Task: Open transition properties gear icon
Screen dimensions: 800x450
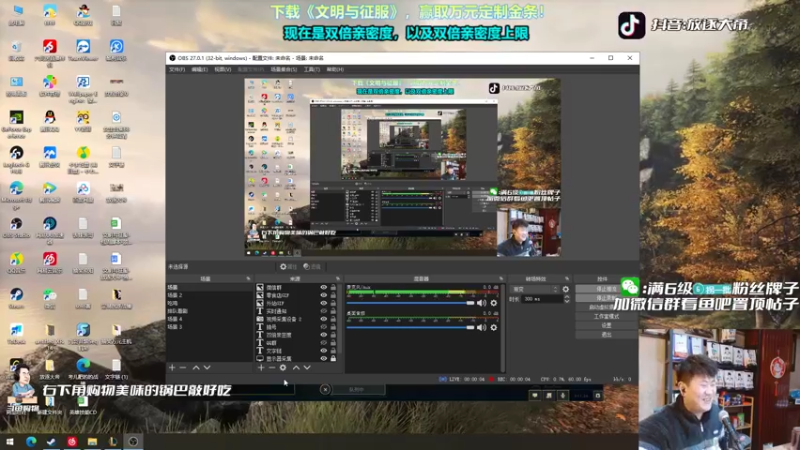Action: point(565,289)
